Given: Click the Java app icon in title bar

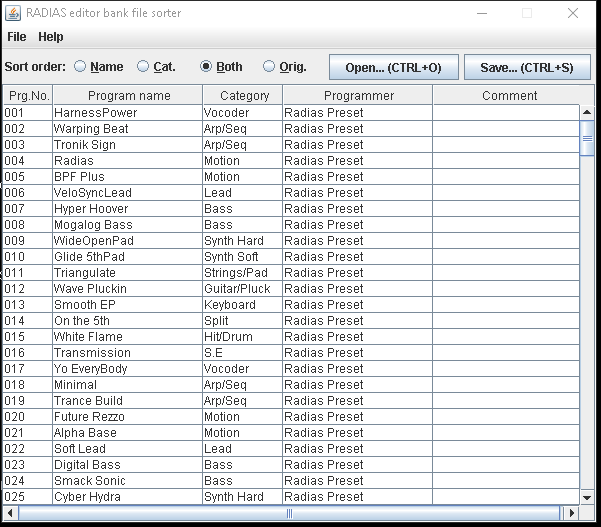Looking at the screenshot, I should (13, 13).
